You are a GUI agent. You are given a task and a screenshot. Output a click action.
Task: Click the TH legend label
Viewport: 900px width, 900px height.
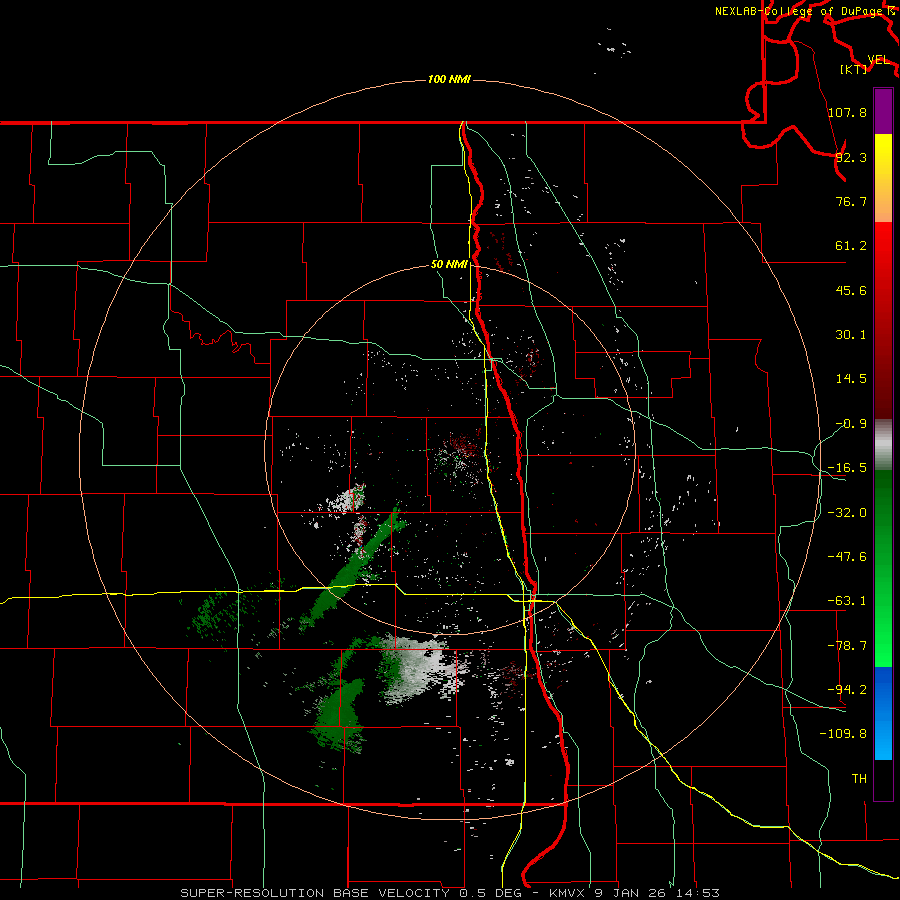point(859,779)
